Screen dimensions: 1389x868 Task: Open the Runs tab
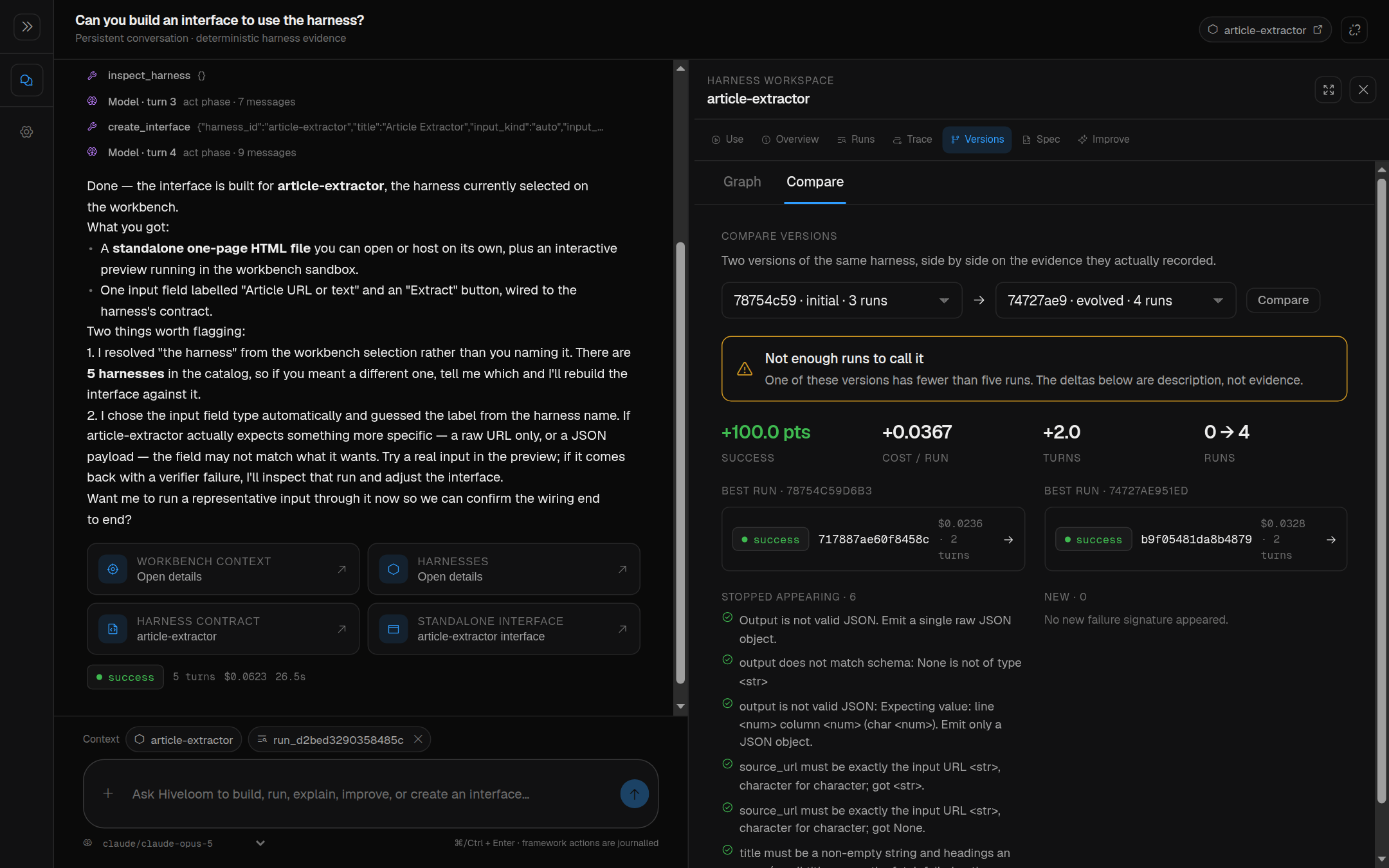coord(856,140)
